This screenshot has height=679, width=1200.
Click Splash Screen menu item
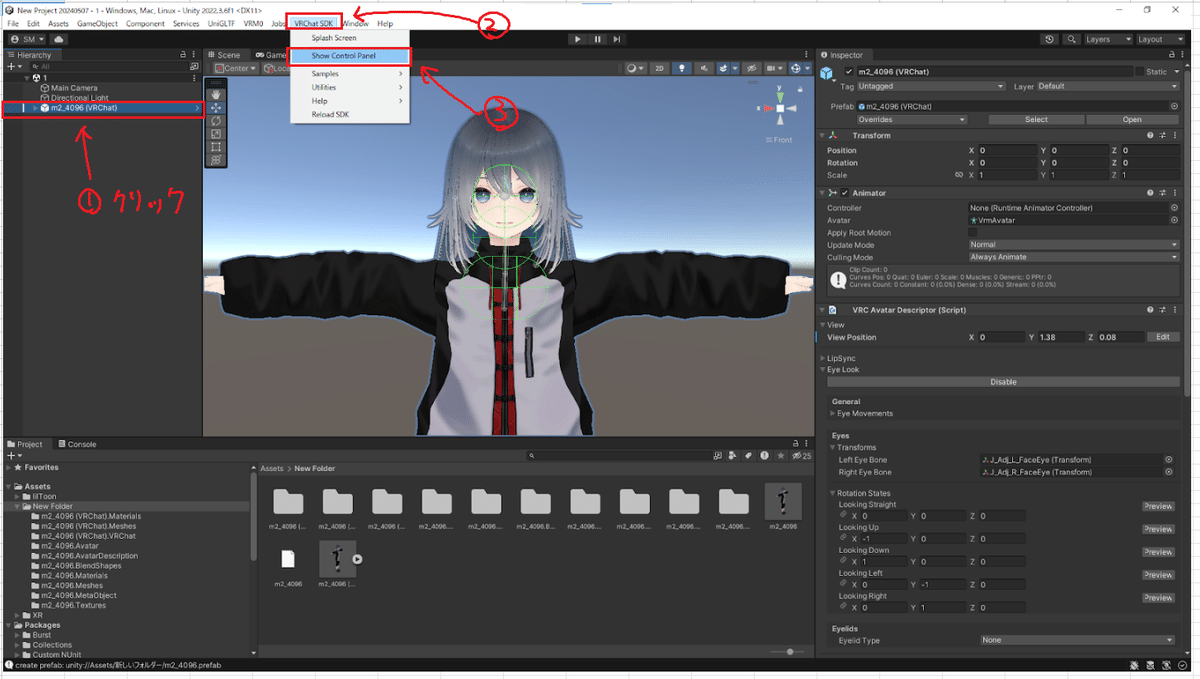coord(349,38)
